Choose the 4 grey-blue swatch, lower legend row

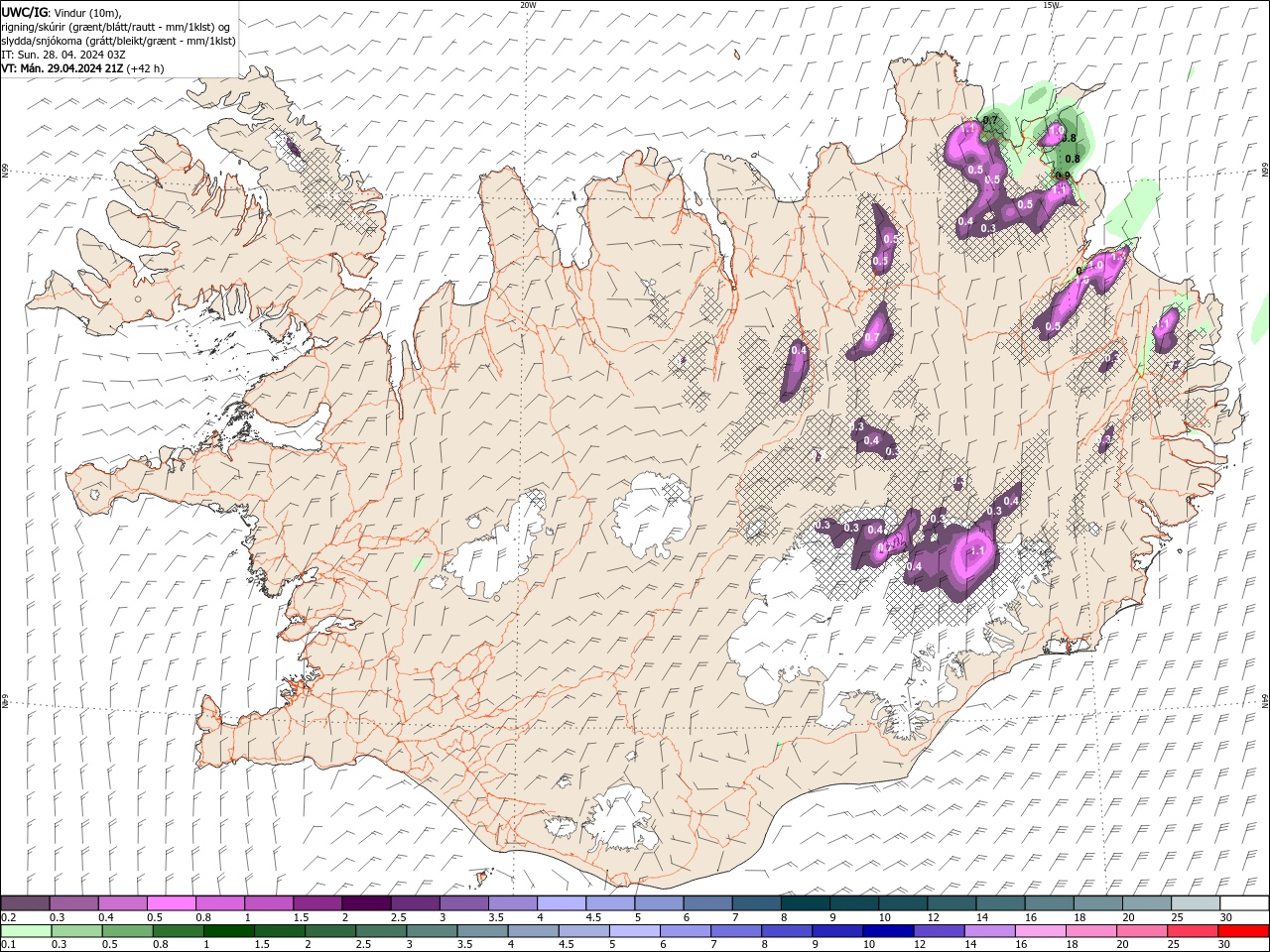[x=533, y=931]
